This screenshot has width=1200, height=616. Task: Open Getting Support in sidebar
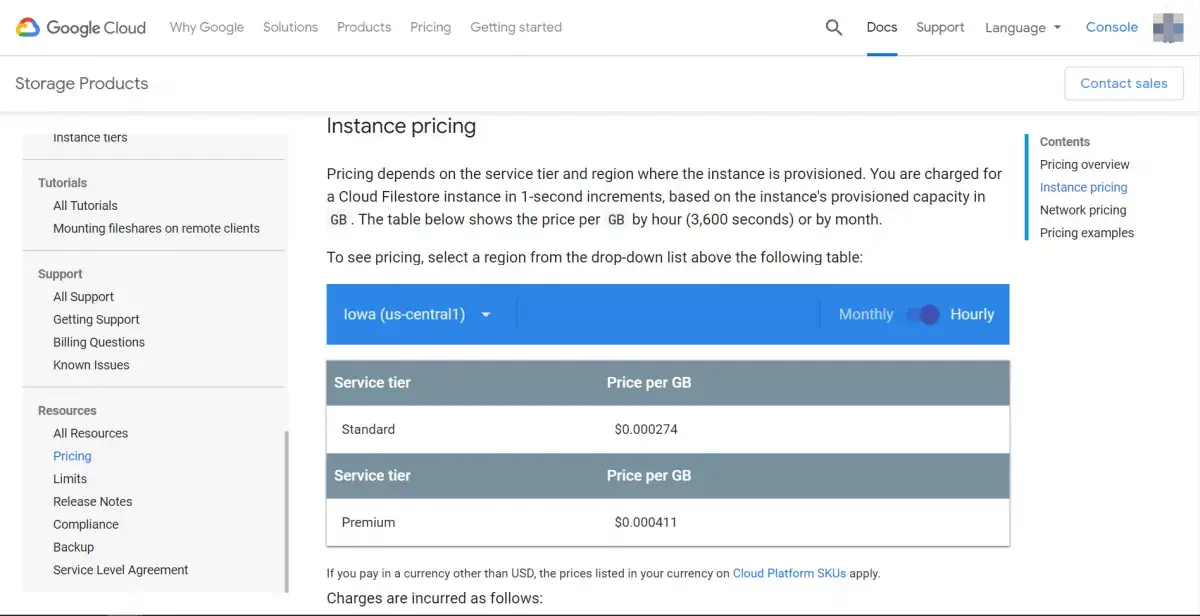(x=96, y=320)
